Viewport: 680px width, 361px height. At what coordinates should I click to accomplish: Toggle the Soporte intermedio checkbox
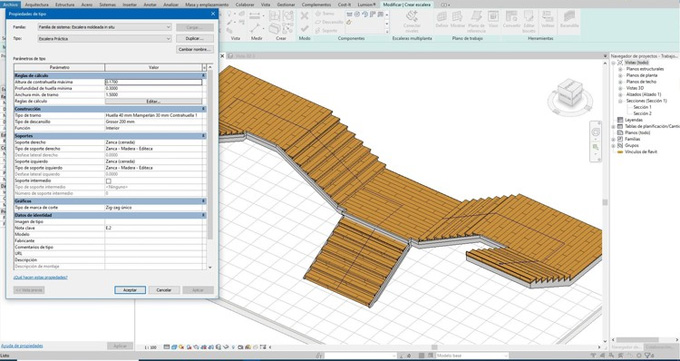108,180
